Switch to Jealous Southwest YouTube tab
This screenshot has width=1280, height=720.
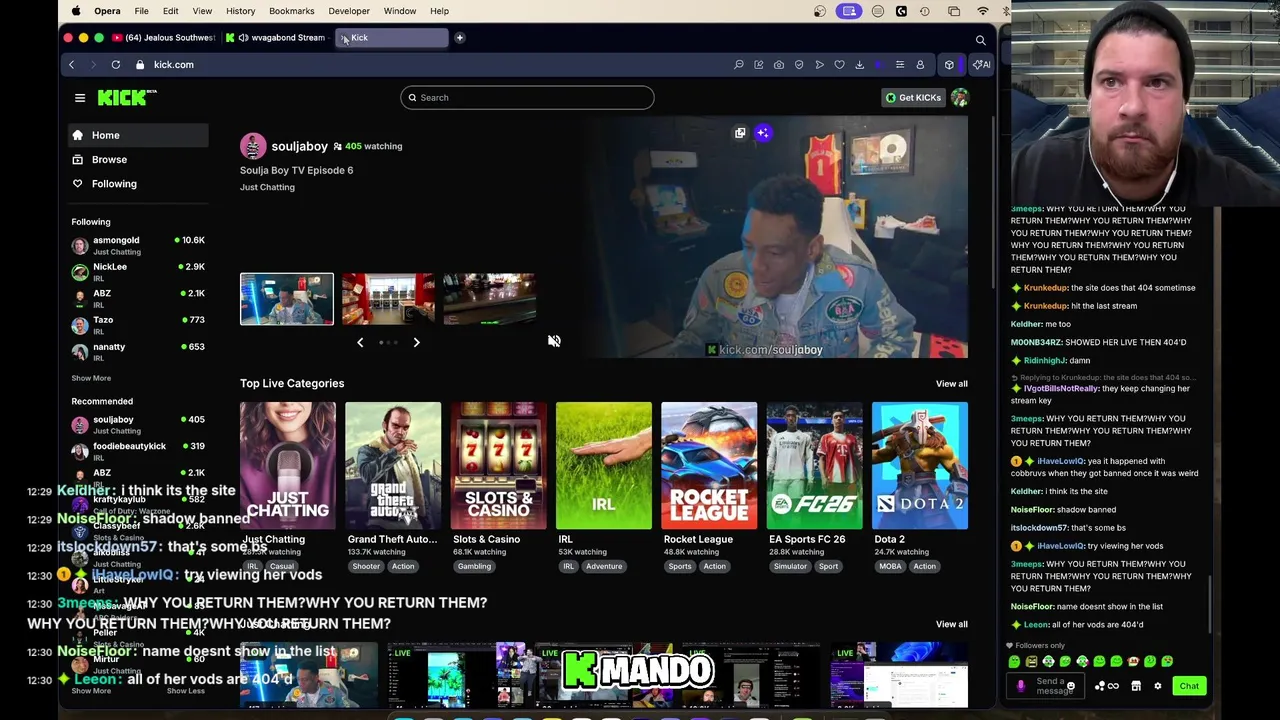[164, 38]
